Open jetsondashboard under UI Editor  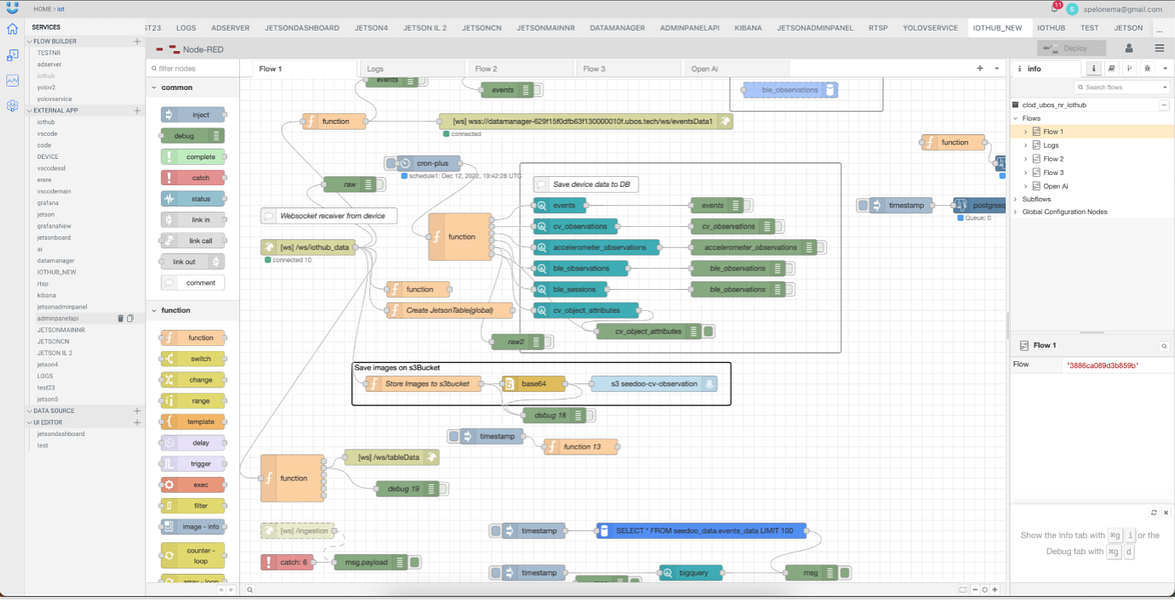(x=61, y=434)
